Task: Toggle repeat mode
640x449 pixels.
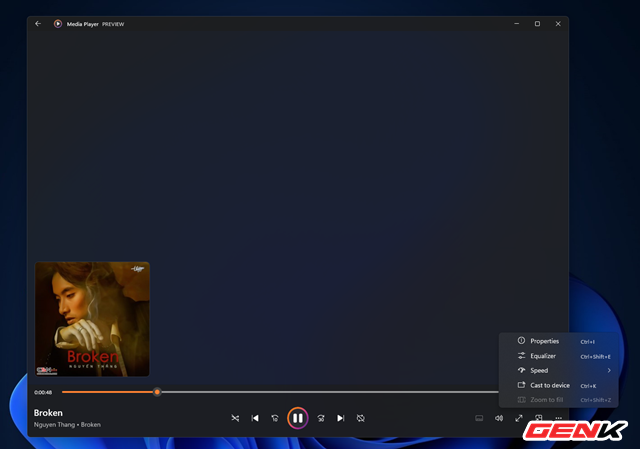Action: pos(360,418)
